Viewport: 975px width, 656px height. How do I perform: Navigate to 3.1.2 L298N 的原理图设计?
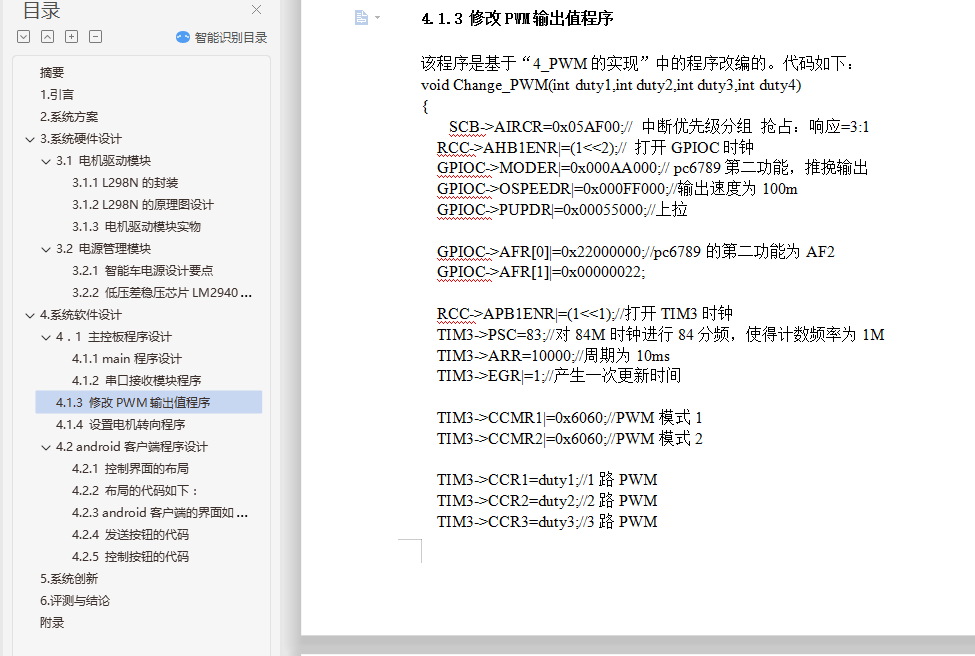tap(142, 205)
